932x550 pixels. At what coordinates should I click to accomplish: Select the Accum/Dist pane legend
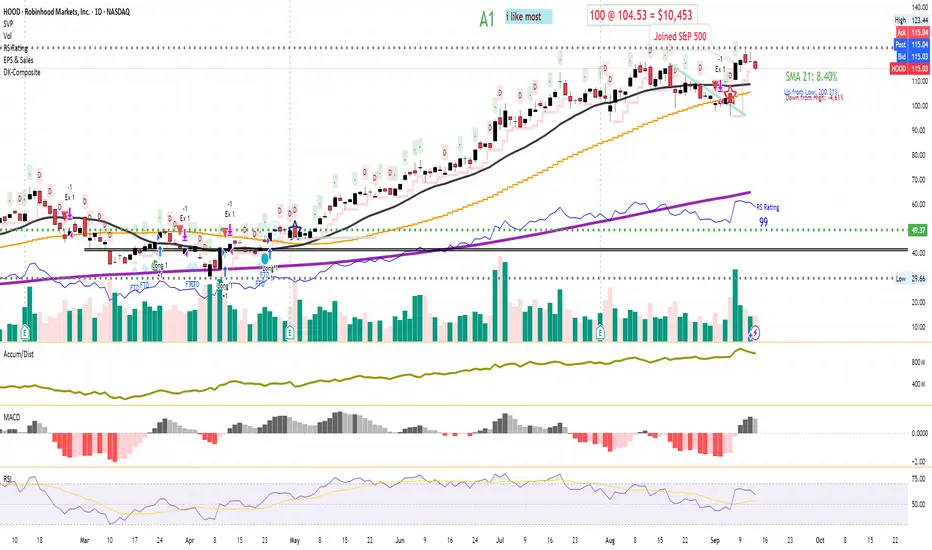click(x=18, y=354)
